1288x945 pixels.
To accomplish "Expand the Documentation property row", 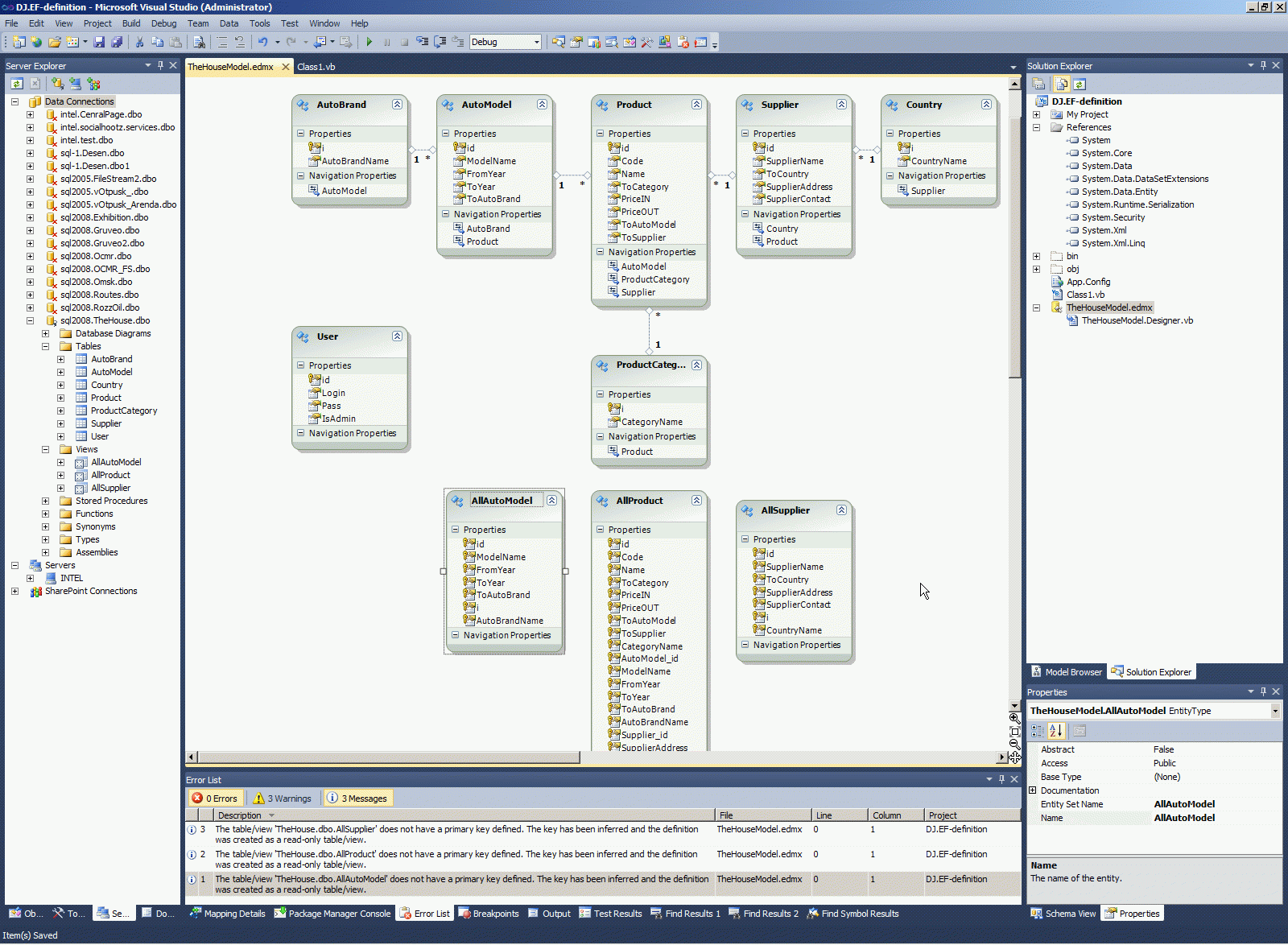I will pos(1033,790).
